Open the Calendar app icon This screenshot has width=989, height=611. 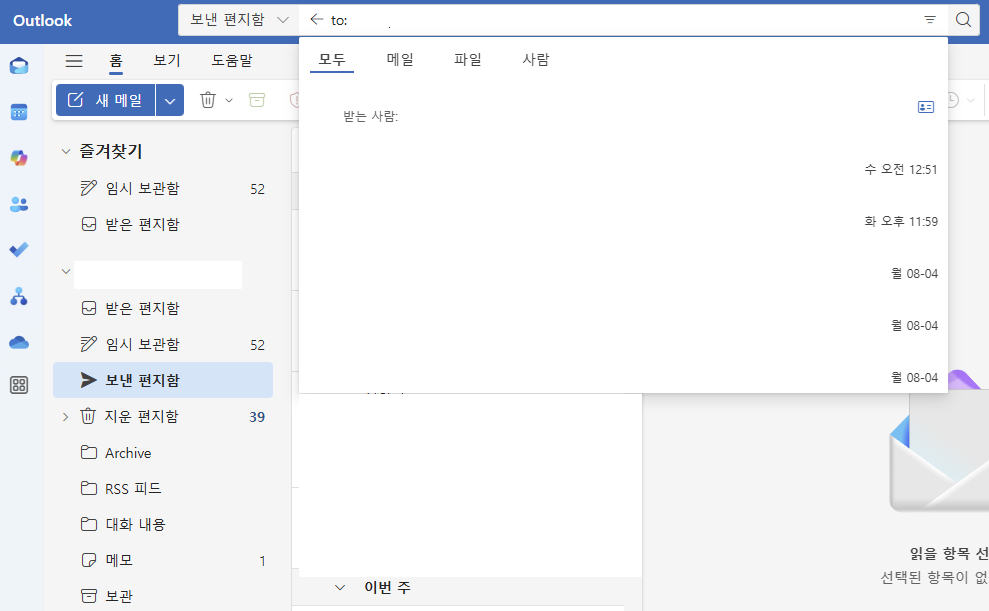pyautogui.click(x=18, y=111)
